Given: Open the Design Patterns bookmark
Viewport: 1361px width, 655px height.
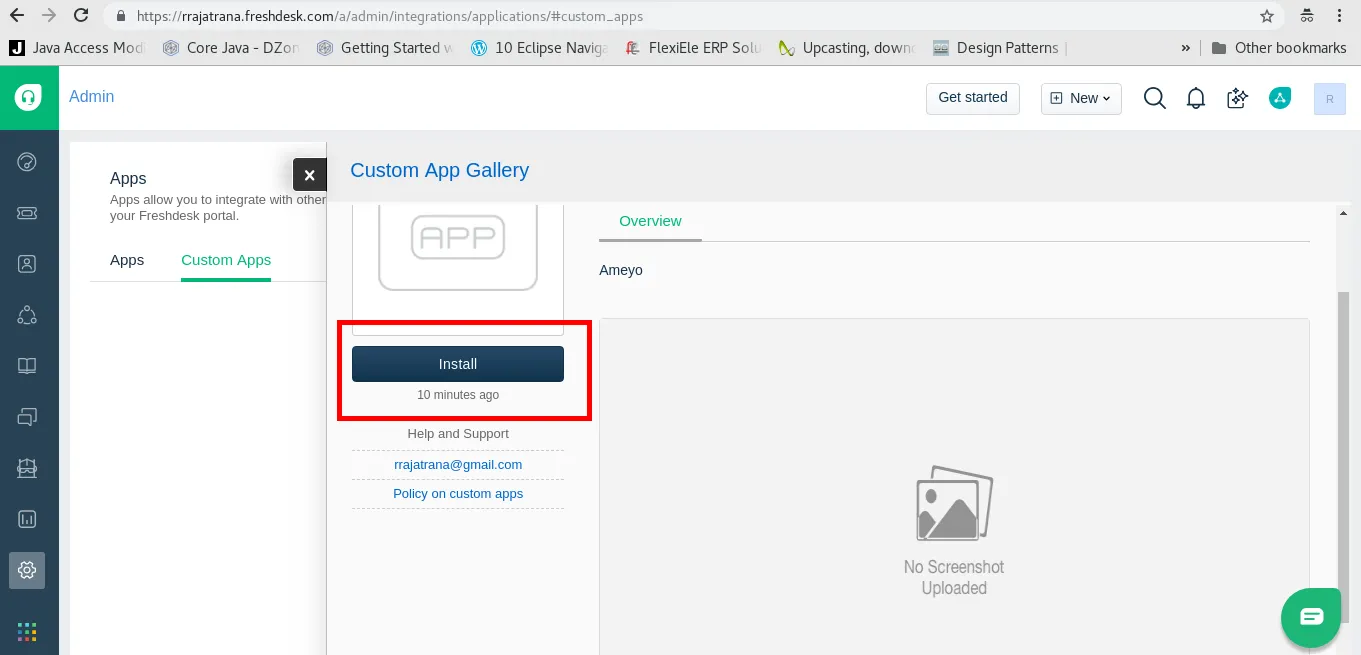Looking at the screenshot, I should click(995, 48).
